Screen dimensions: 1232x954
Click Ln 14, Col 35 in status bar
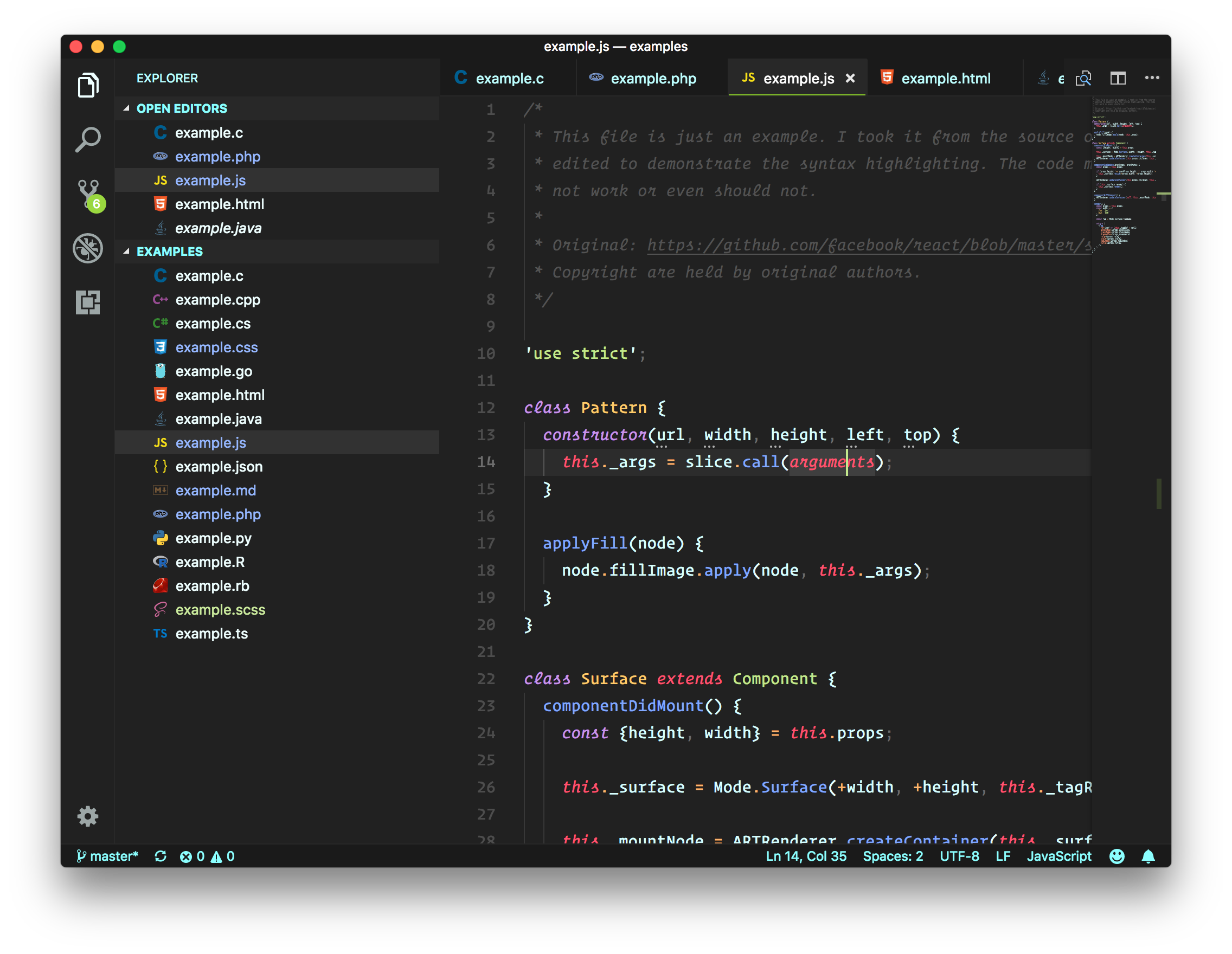point(806,856)
